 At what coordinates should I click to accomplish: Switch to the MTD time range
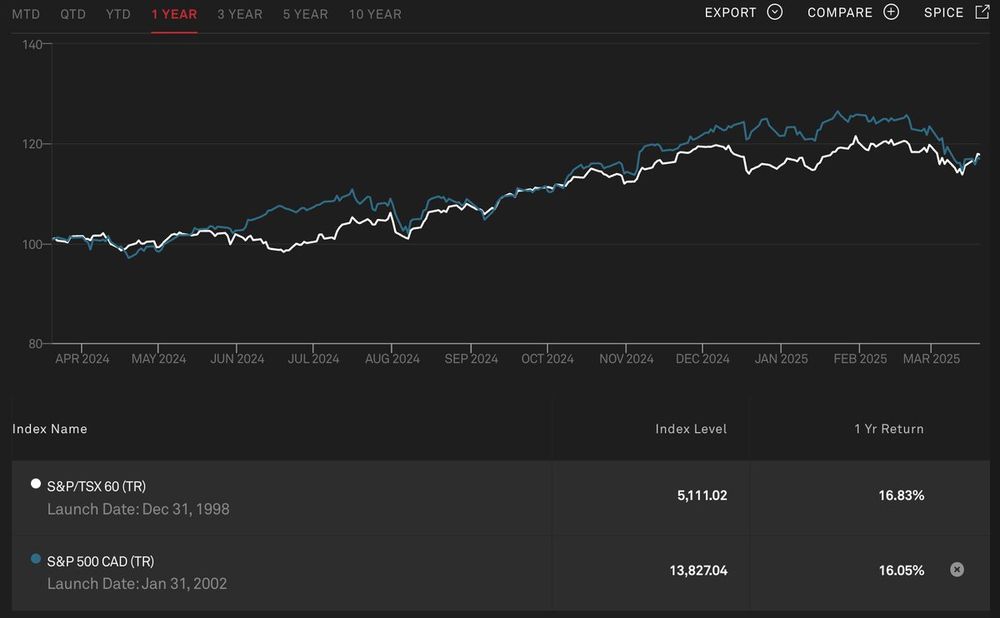pyautogui.click(x=26, y=14)
